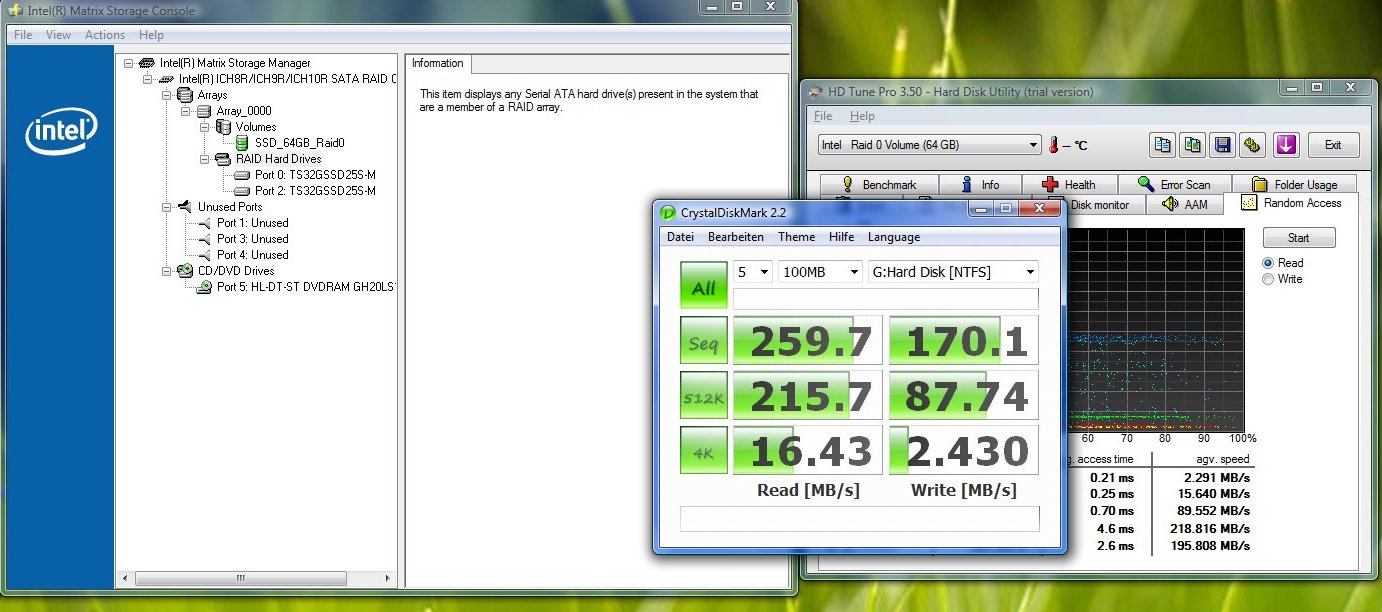This screenshot has width=1382, height=612.
Task: Click the Arrays node icon in tree
Action: 185,95
